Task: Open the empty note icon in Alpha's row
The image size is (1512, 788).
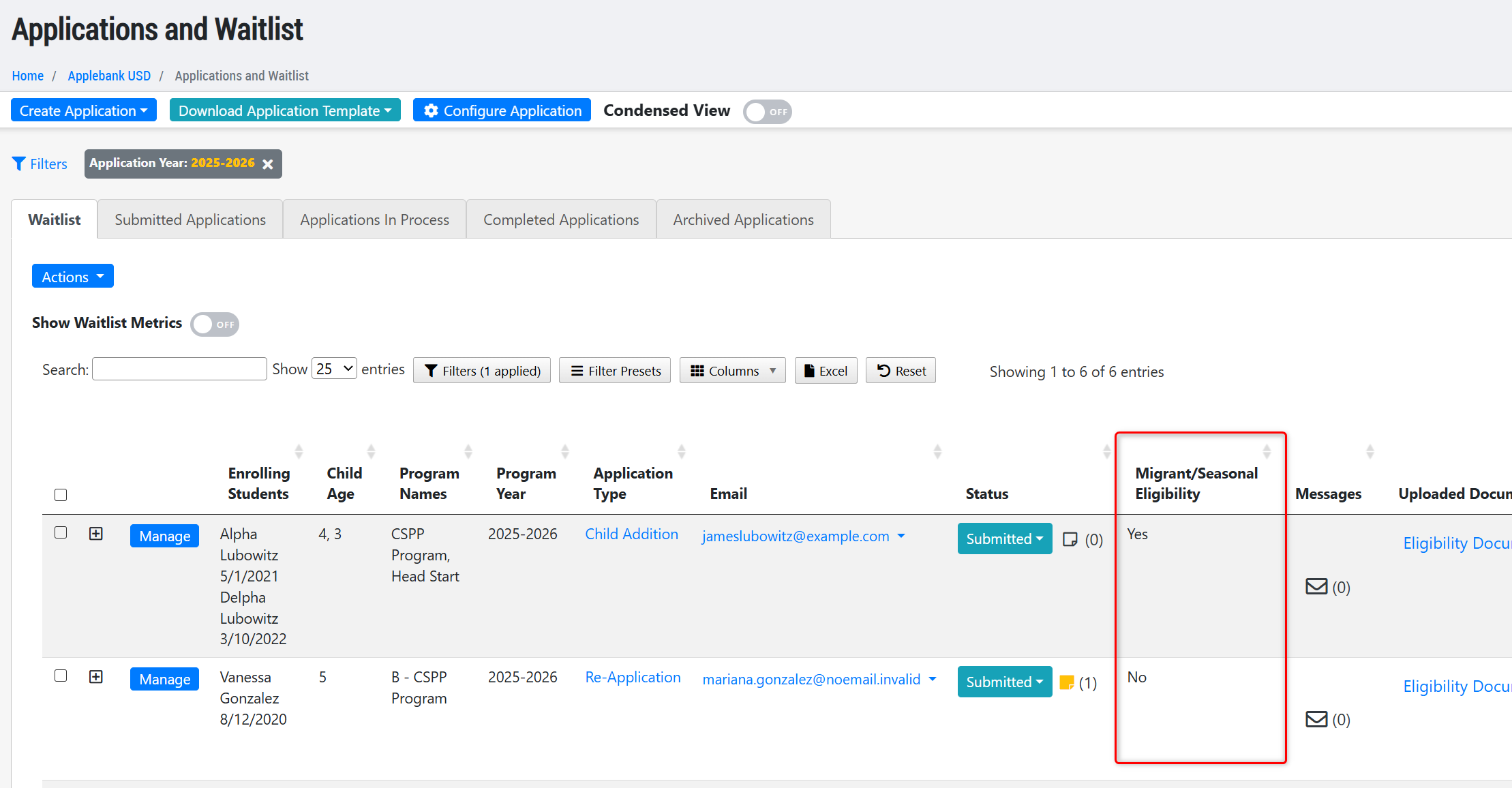Action: (x=1070, y=539)
